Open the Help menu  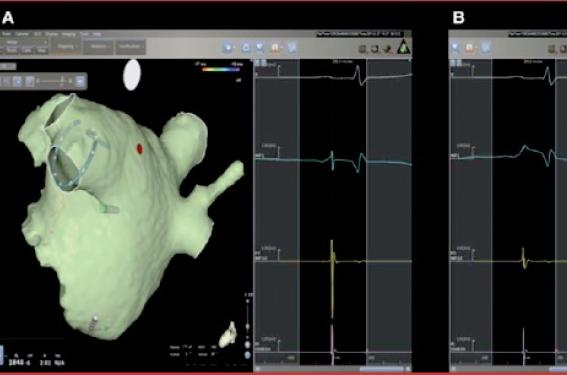97,34
